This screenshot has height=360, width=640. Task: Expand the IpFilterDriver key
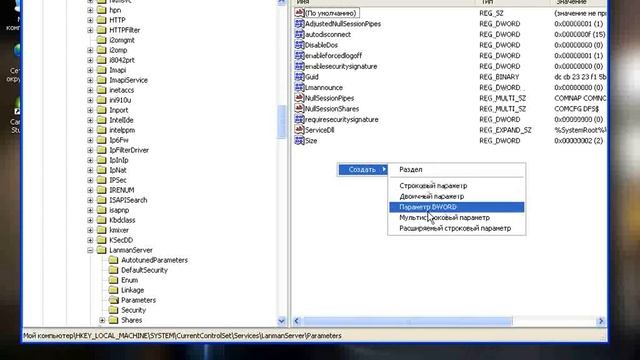click(x=90, y=150)
